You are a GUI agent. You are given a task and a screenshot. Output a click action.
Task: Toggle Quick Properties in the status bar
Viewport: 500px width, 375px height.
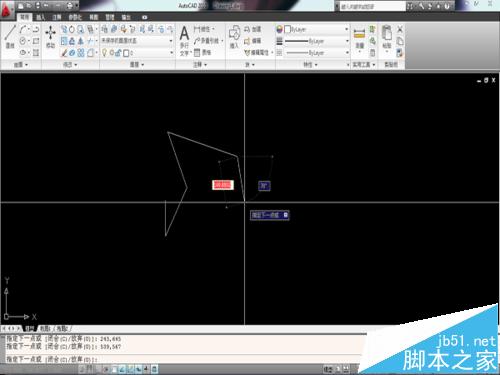pos(155,369)
